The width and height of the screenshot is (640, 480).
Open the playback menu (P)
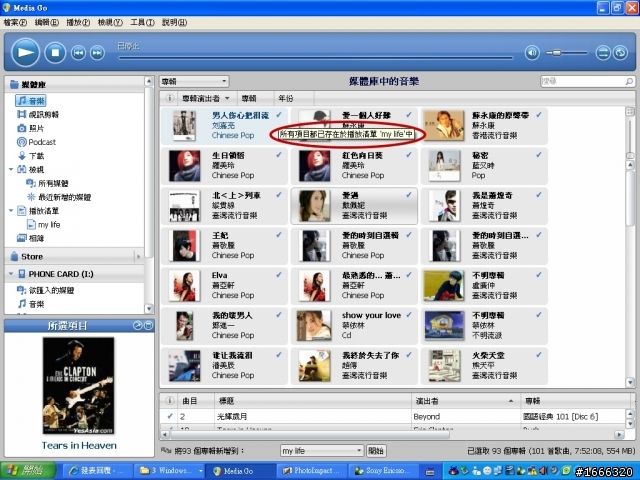tap(78, 22)
